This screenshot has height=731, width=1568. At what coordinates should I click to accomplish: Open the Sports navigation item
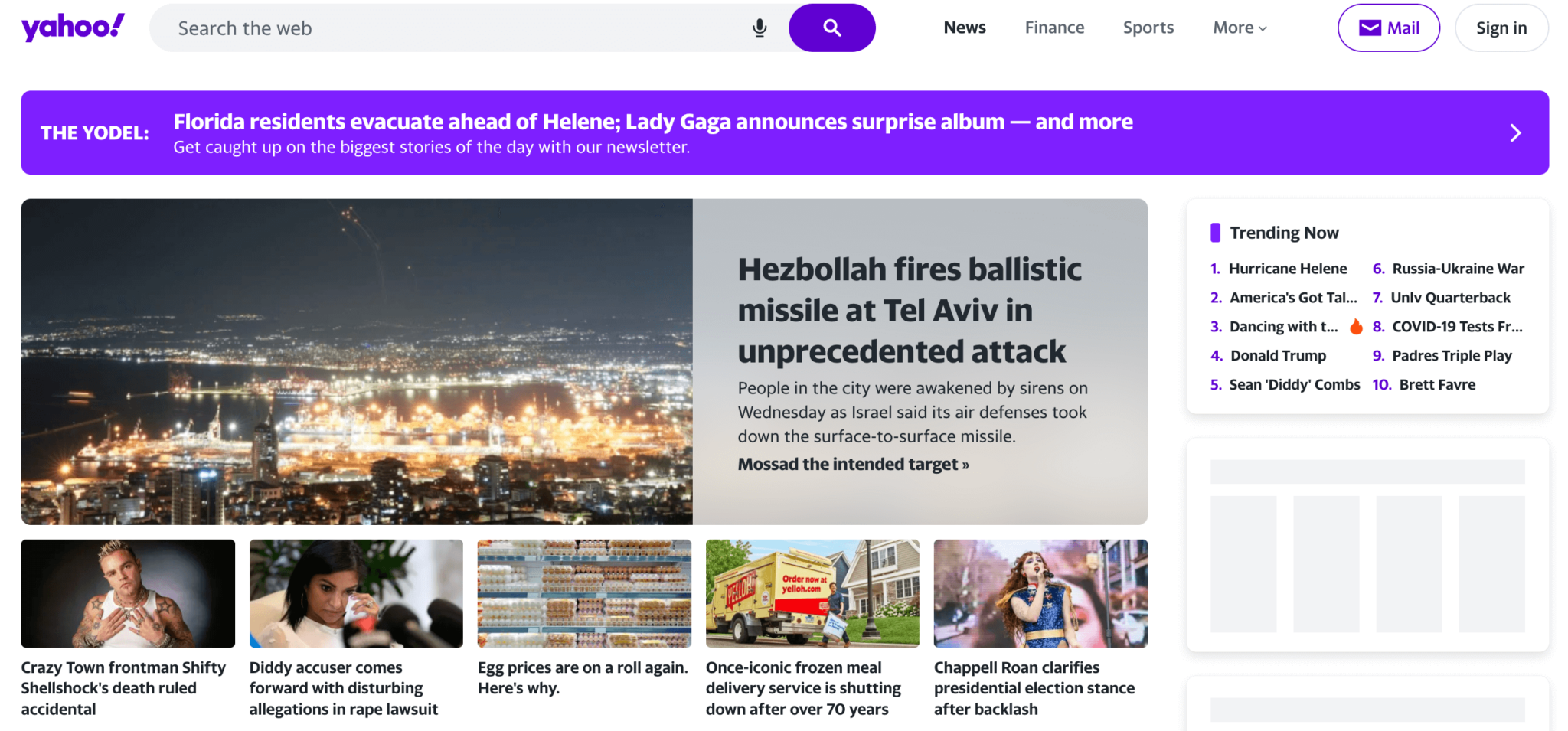click(1148, 28)
